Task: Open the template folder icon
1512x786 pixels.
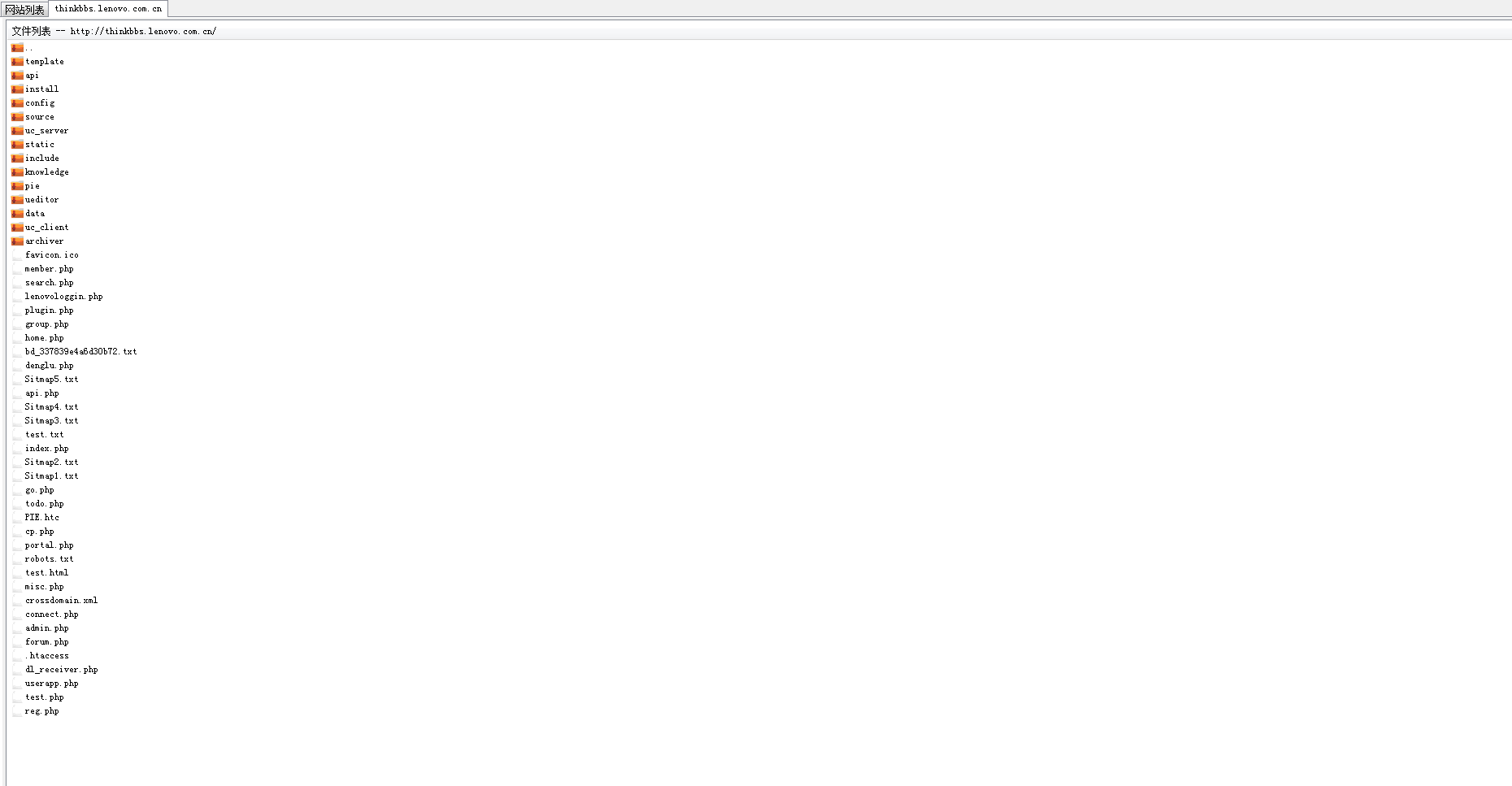Action: pos(17,62)
